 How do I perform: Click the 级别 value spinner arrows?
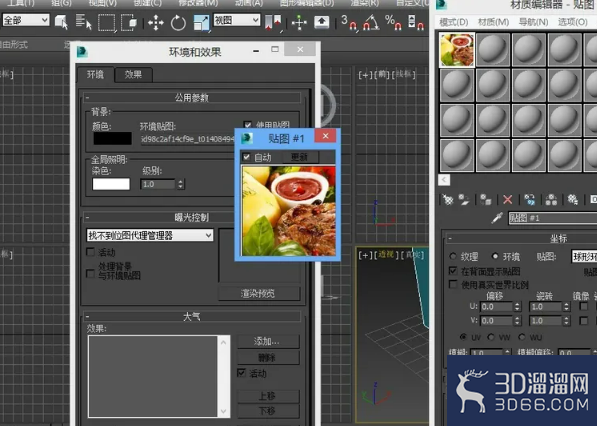point(181,184)
